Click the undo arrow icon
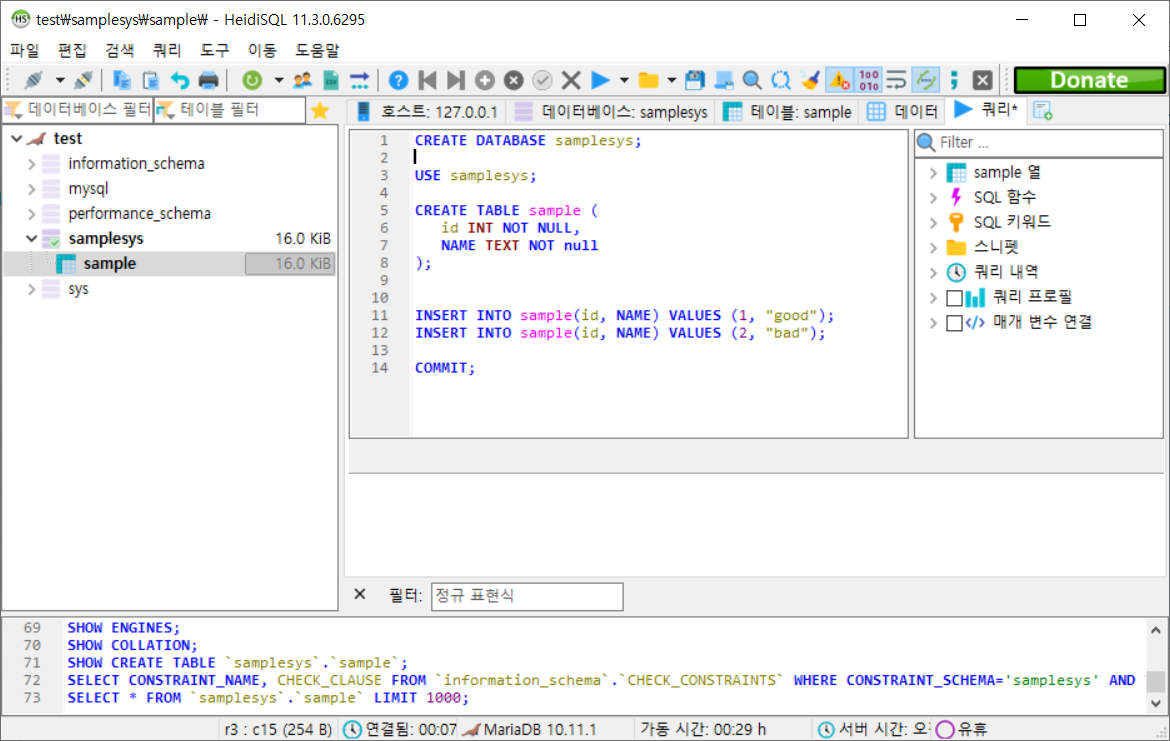1170x741 pixels. click(x=180, y=80)
